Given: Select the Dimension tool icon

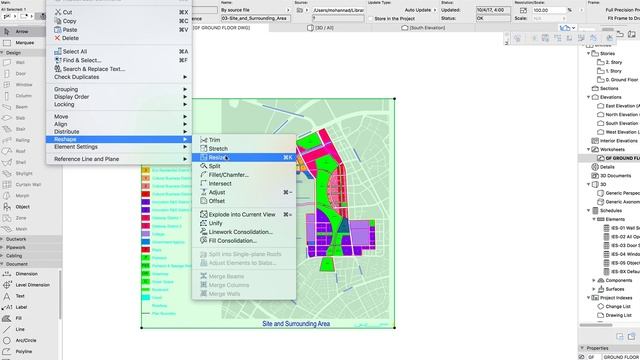Looking at the screenshot, I should coord(7,274).
